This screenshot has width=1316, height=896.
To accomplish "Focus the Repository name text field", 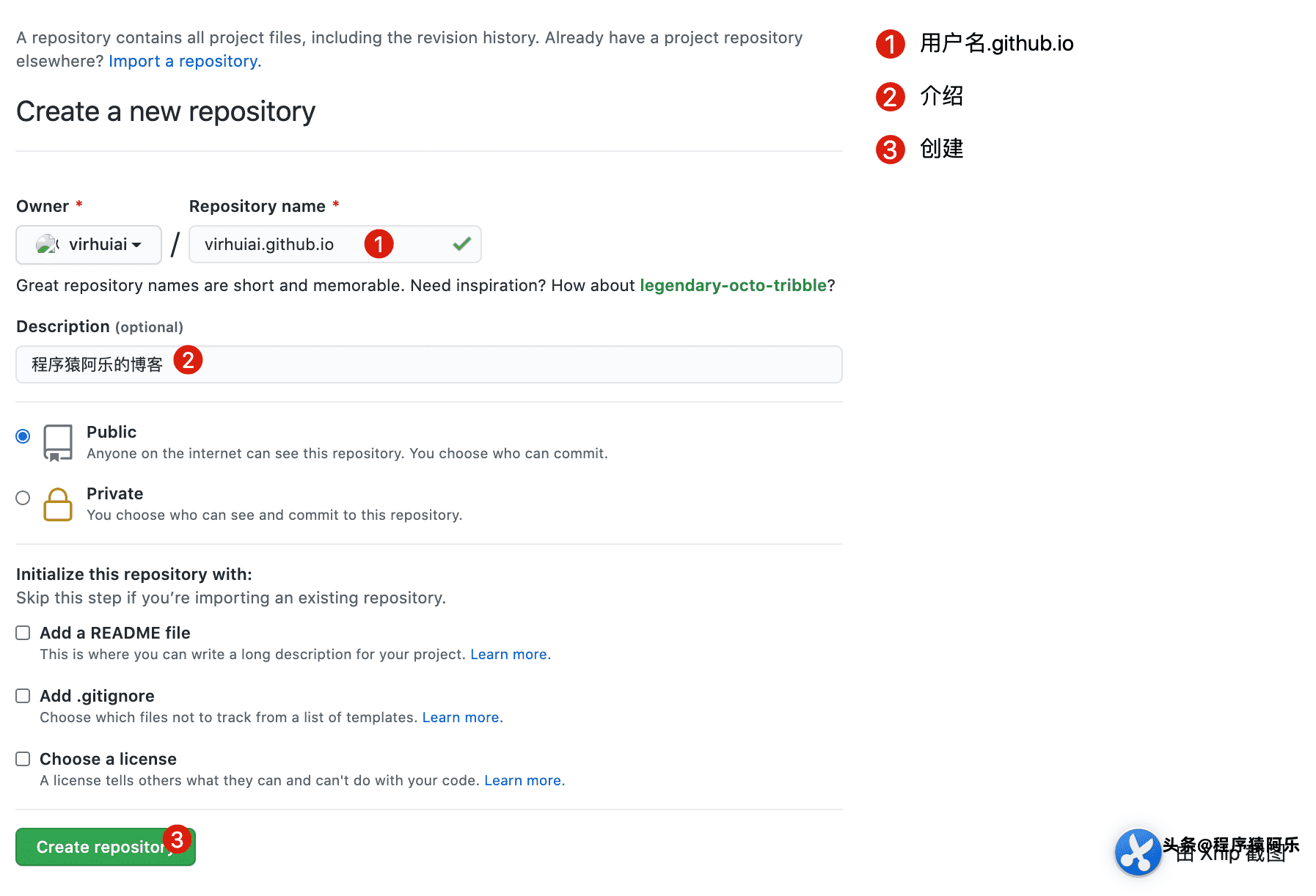I will pyautogui.click(x=335, y=244).
